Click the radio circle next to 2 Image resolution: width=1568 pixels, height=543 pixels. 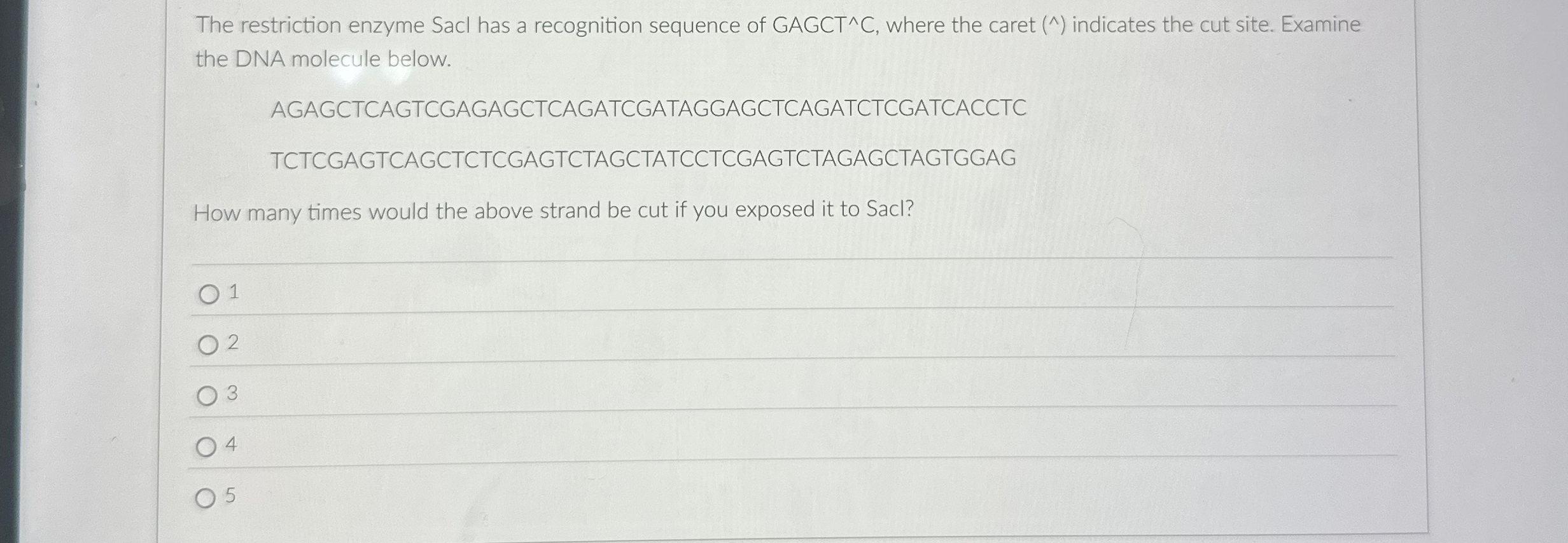(207, 344)
